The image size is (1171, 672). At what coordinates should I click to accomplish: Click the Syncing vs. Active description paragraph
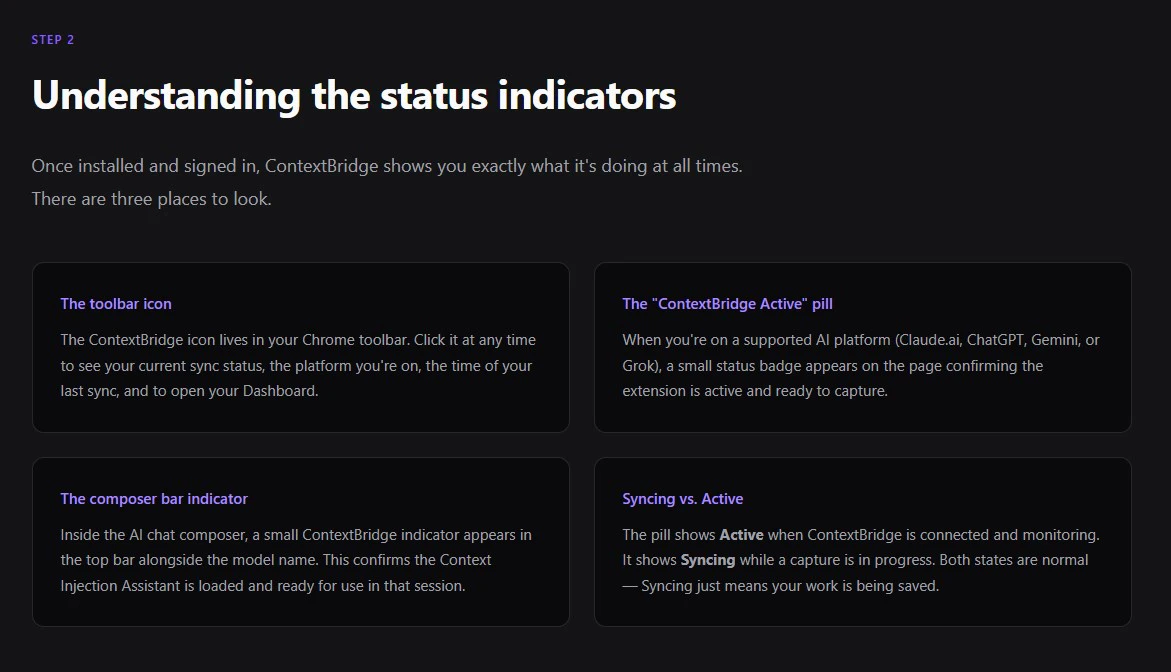[861, 560]
